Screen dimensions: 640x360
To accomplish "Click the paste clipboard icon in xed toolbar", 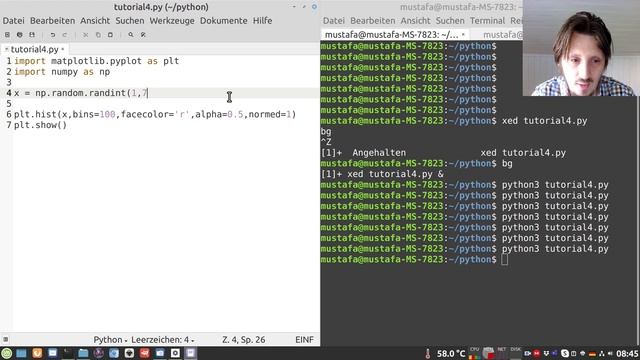I will (110, 35).
